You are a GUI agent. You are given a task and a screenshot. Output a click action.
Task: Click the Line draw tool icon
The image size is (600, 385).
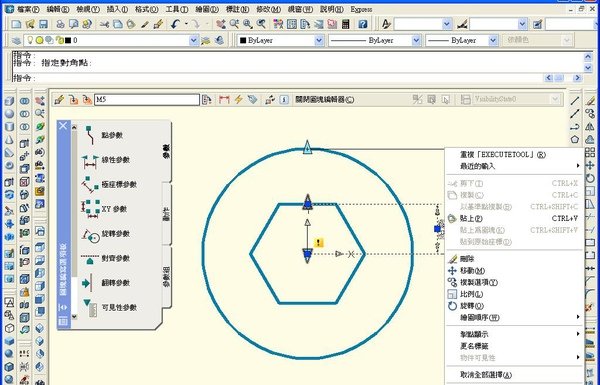point(574,101)
